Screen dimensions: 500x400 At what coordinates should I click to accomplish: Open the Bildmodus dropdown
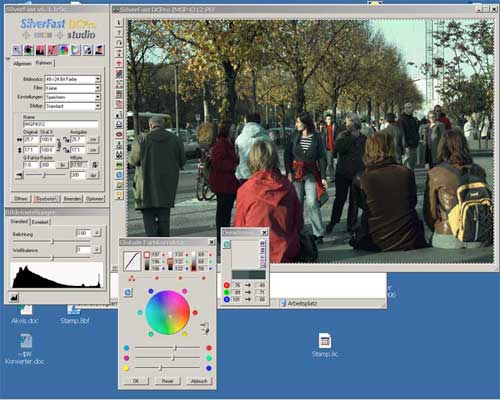[x=73, y=79]
